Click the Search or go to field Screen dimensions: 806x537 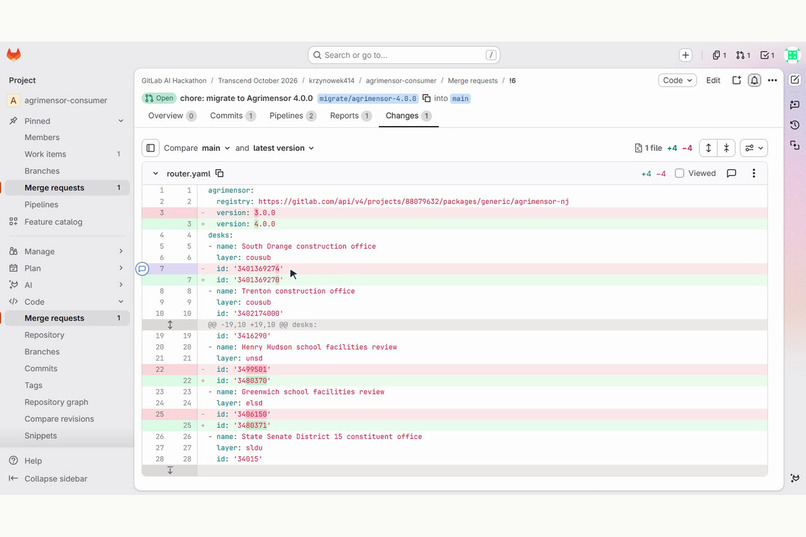404,55
